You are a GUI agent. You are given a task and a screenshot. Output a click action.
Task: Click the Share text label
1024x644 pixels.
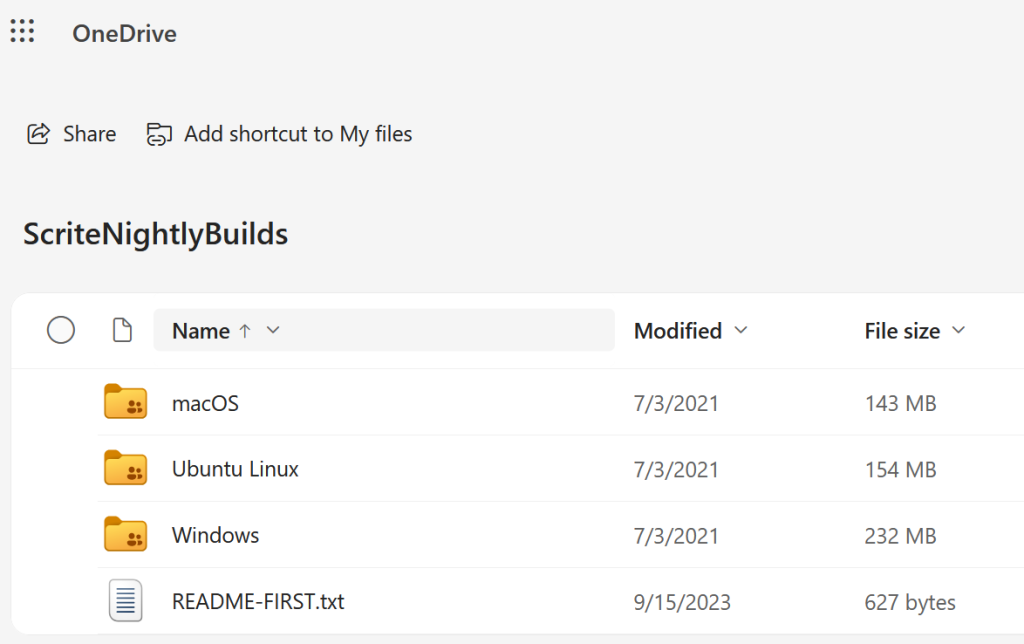(89, 134)
